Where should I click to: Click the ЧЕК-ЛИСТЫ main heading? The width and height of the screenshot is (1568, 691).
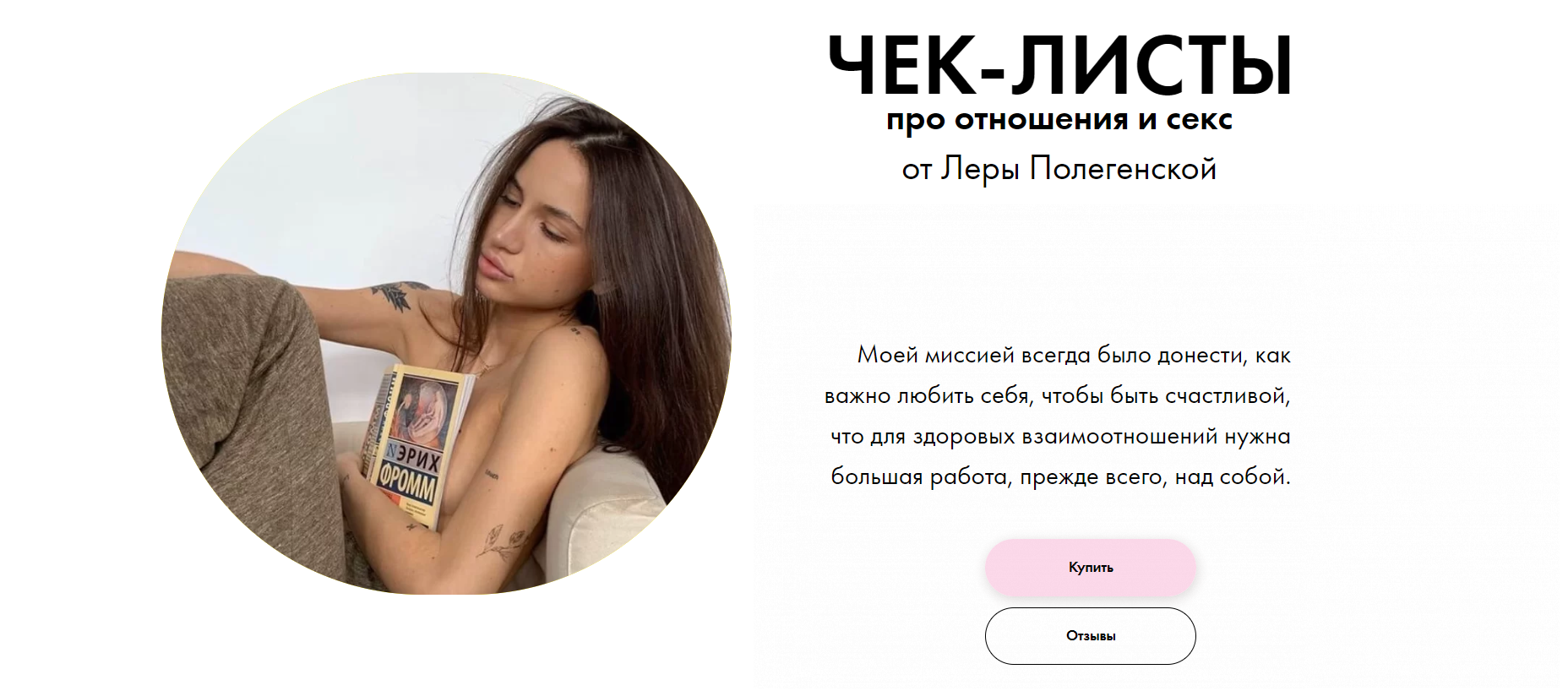pos(1059,66)
